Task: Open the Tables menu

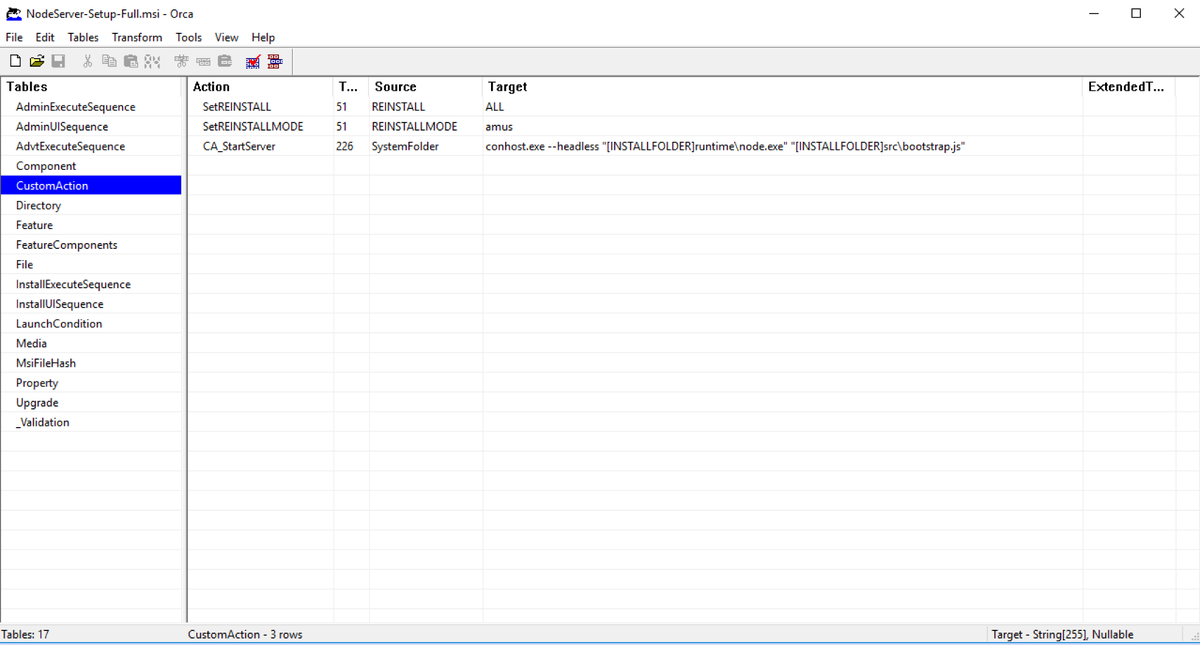Action: pos(82,37)
